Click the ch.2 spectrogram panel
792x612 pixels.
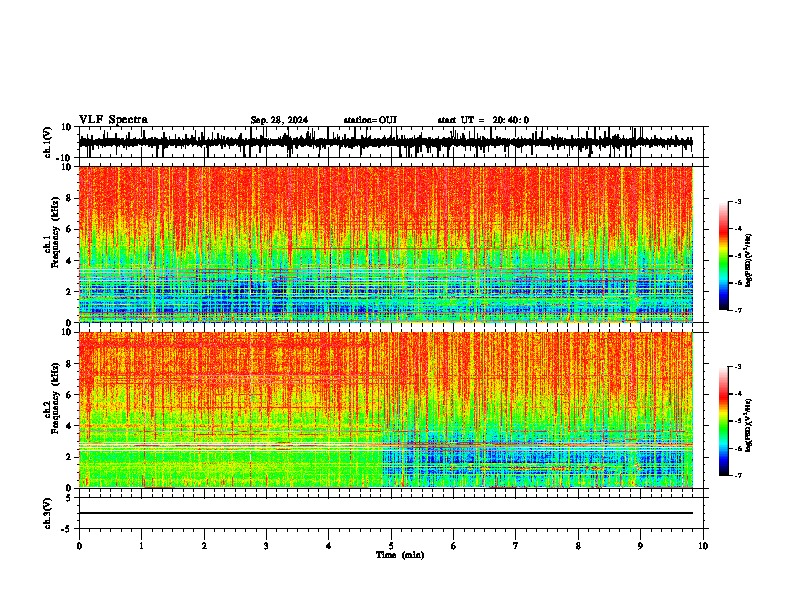coord(385,410)
